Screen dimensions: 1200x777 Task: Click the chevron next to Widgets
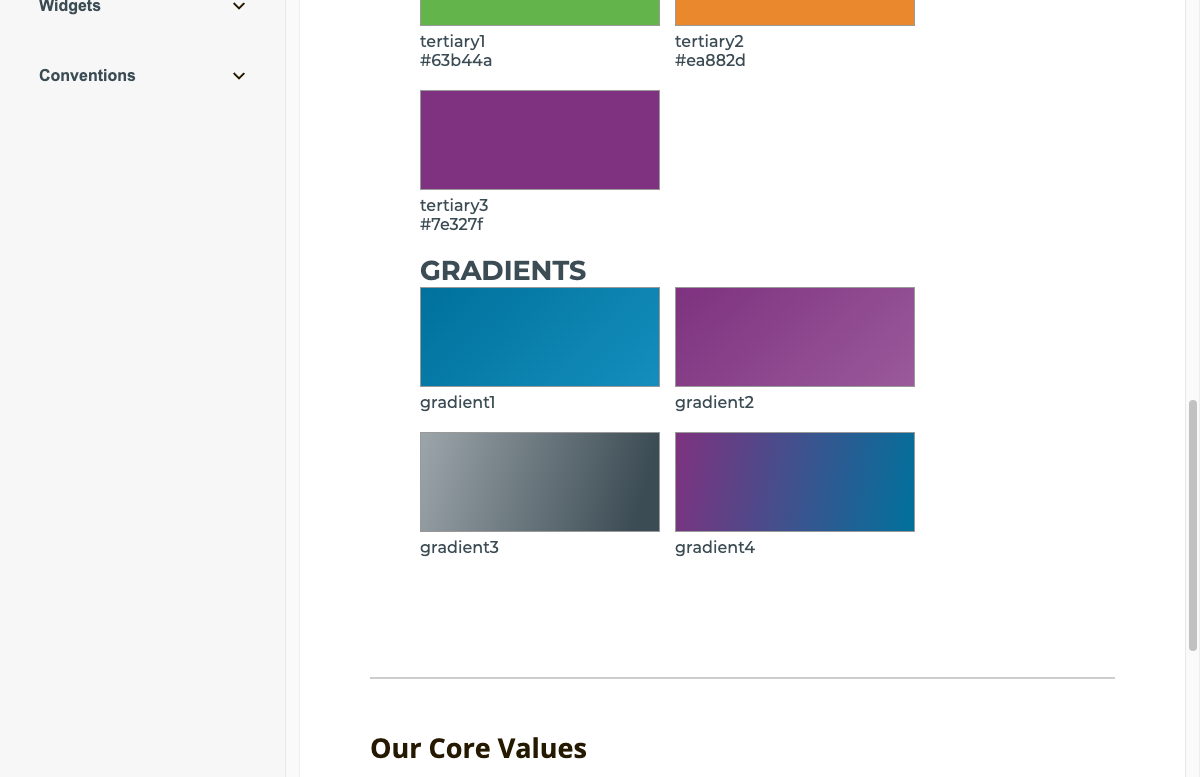(x=238, y=6)
